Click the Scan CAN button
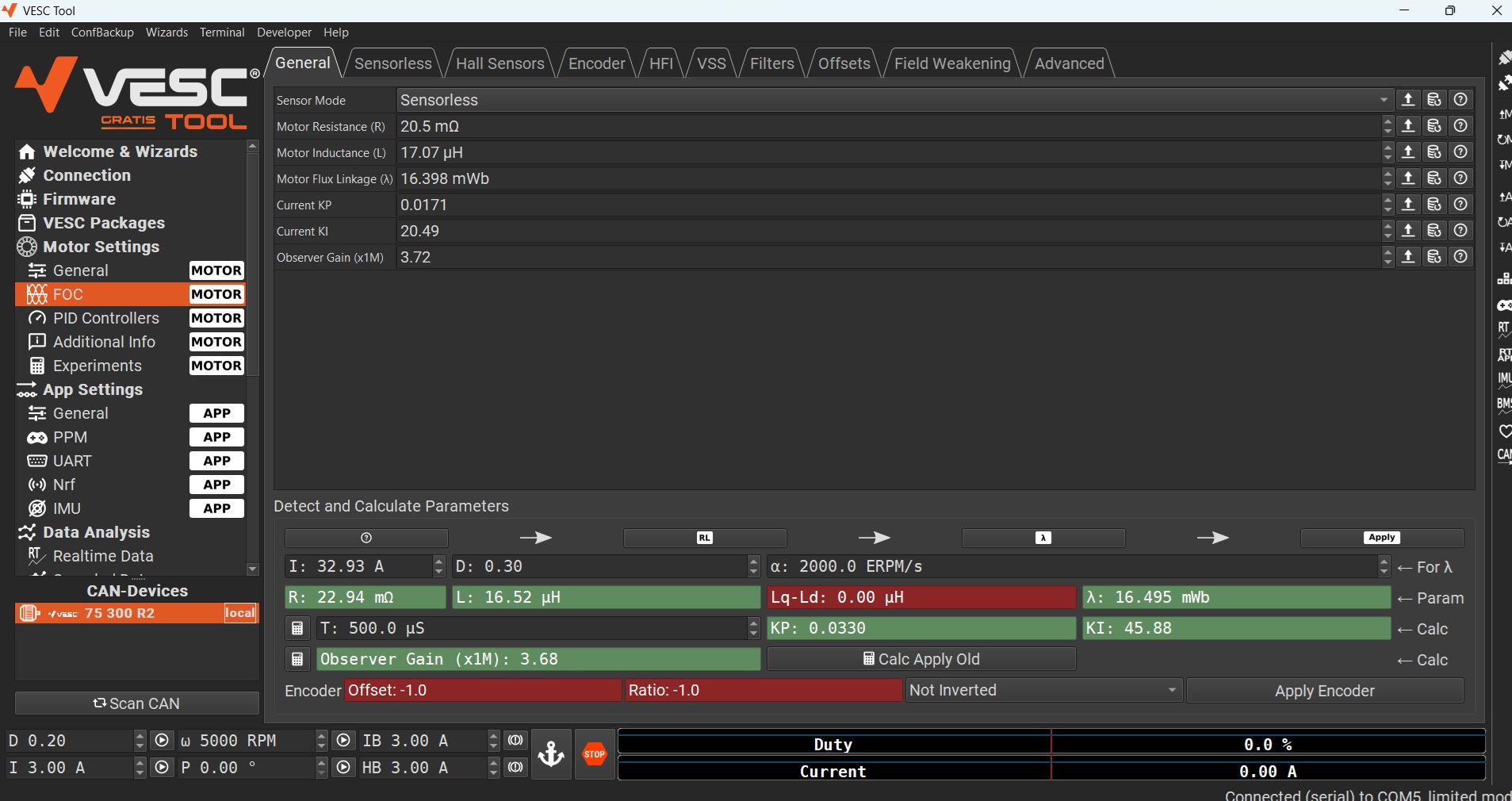Screen dimensions: 1512x801 (x=136, y=703)
